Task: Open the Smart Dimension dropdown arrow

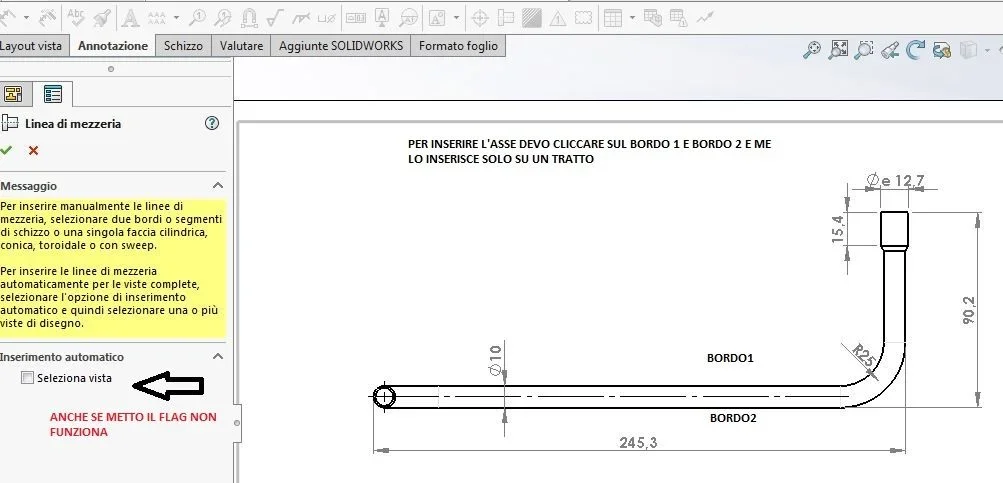Action: (x=26, y=18)
